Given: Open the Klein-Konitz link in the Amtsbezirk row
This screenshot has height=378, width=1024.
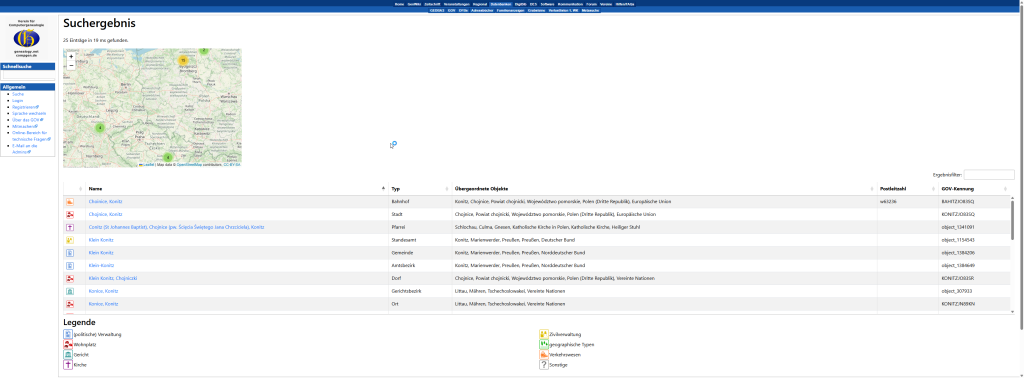Looking at the screenshot, I should click(101, 266).
